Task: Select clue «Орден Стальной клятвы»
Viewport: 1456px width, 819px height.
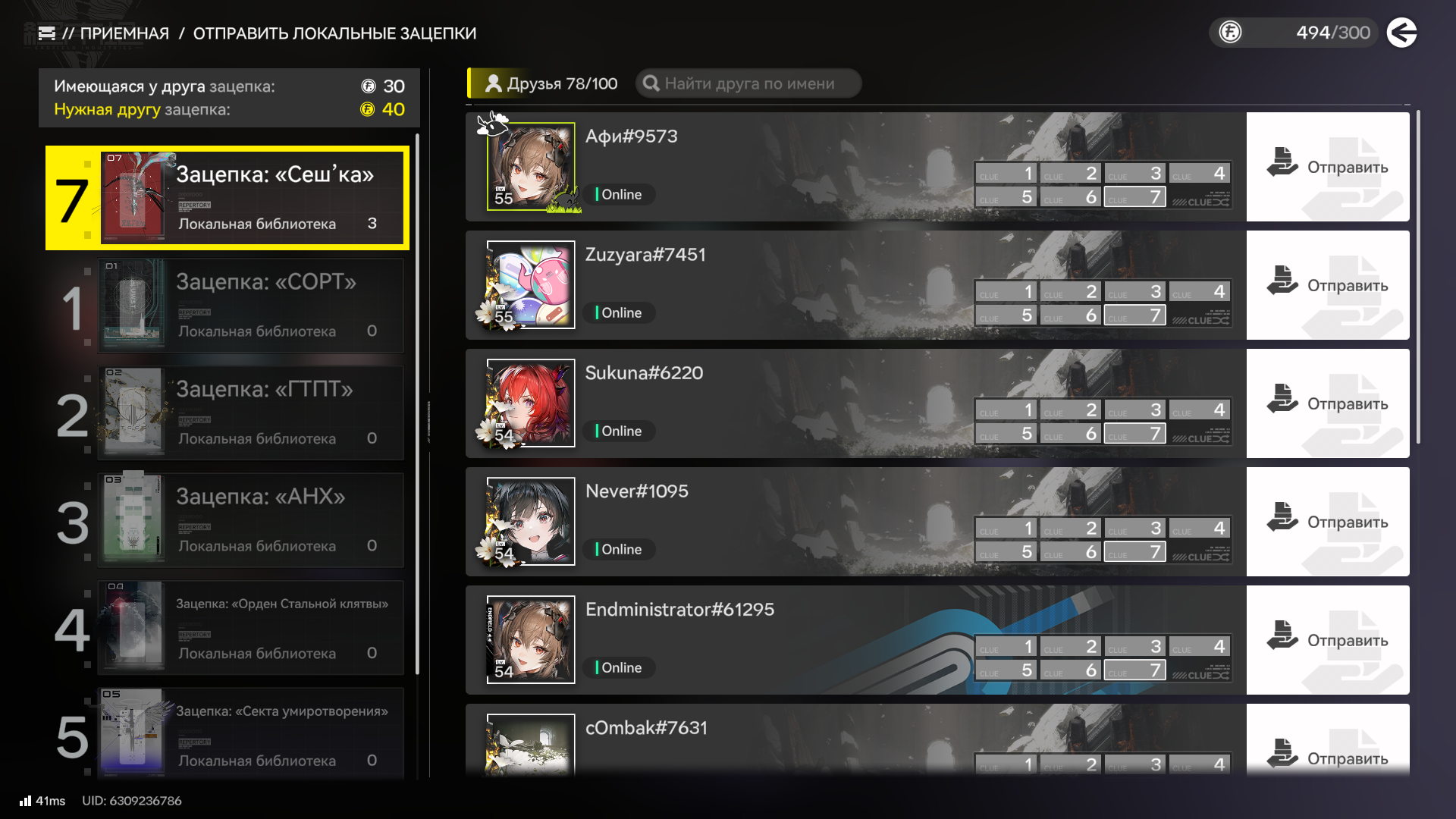Action: (227, 627)
